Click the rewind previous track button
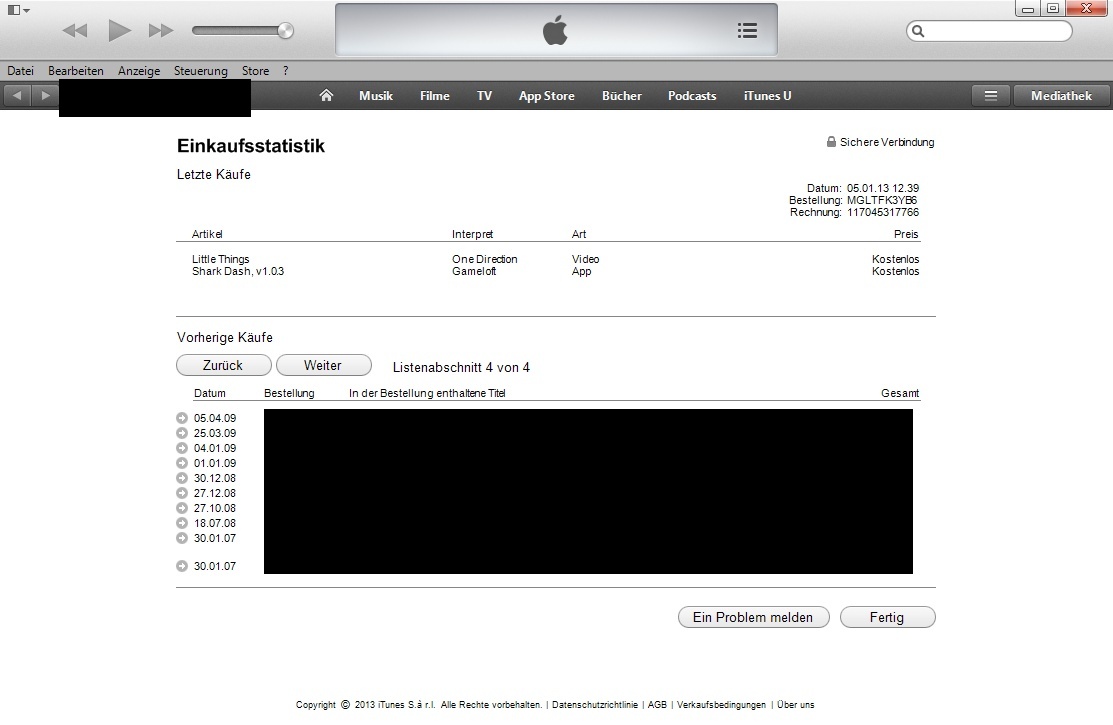 (x=75, y=31)
